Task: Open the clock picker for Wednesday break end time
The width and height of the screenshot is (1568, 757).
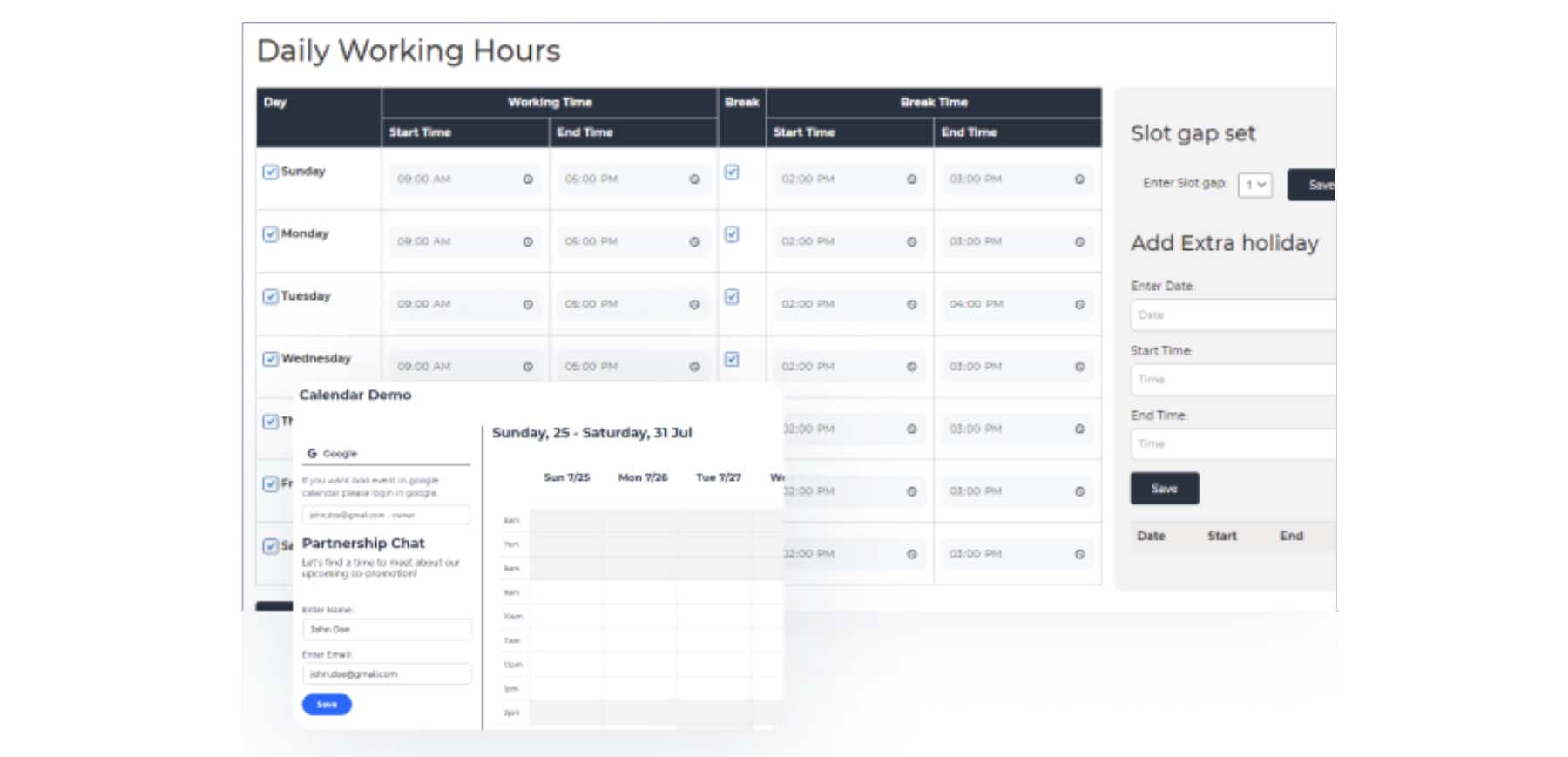Action: pos(1079,367)
